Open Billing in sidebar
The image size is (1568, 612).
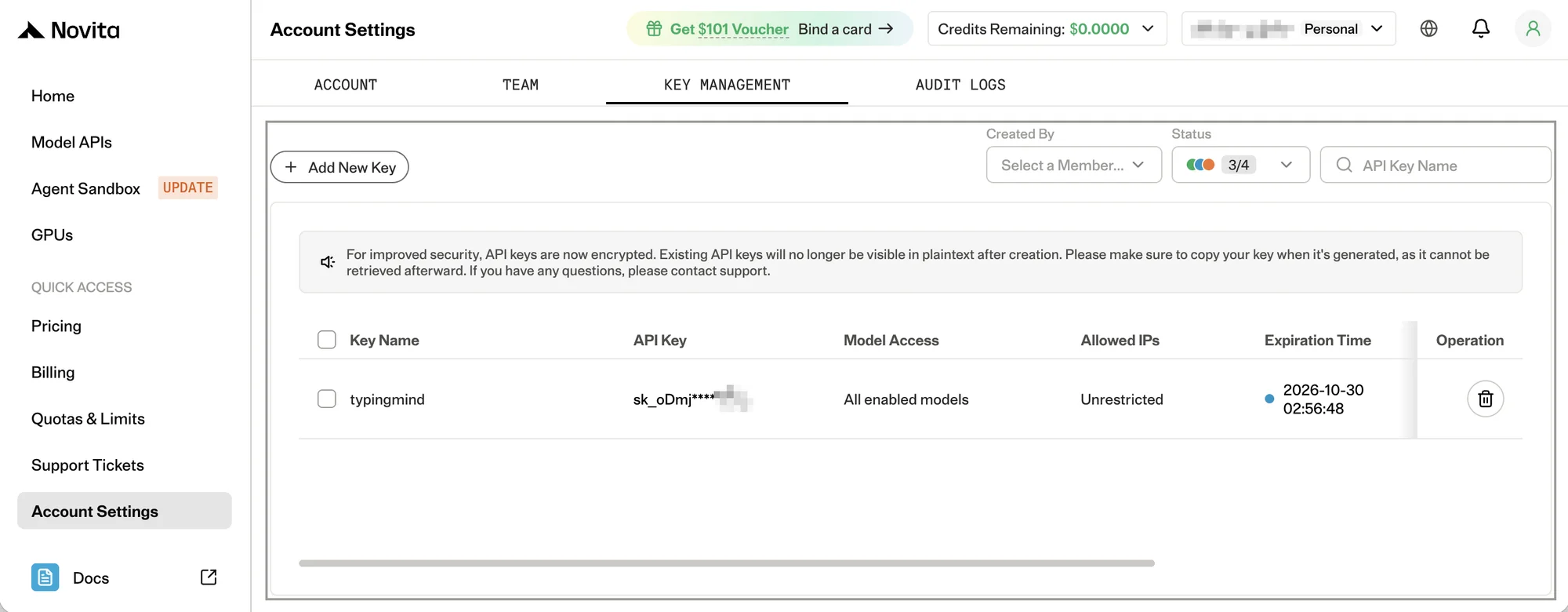[x=53, y=372]
